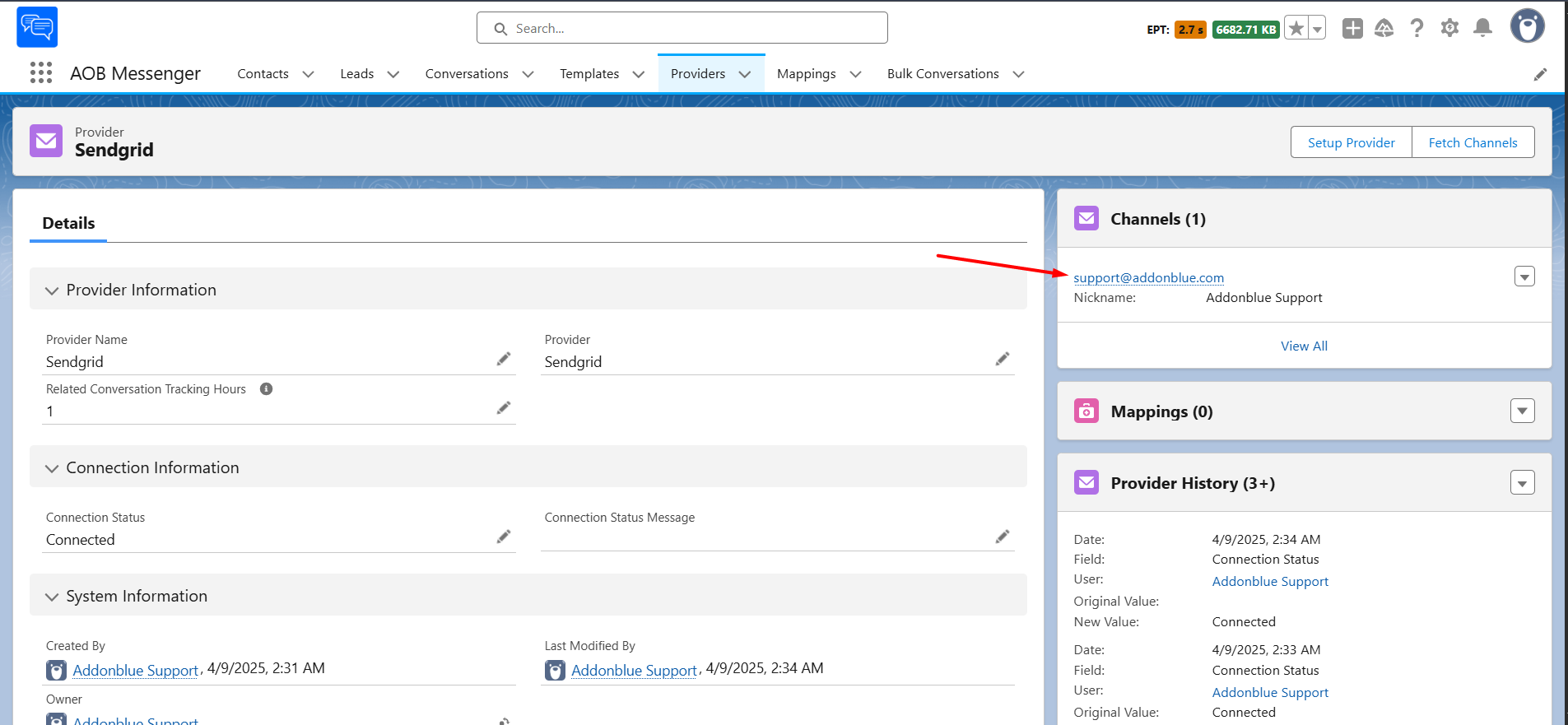Click Created By user avatar icon

56,670
